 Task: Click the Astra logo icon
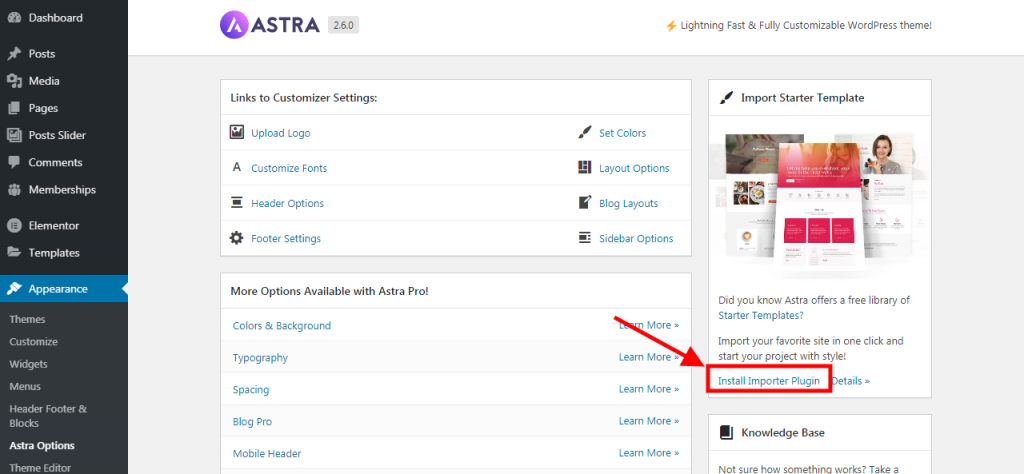pyautogui.click(x=234, y=25)
